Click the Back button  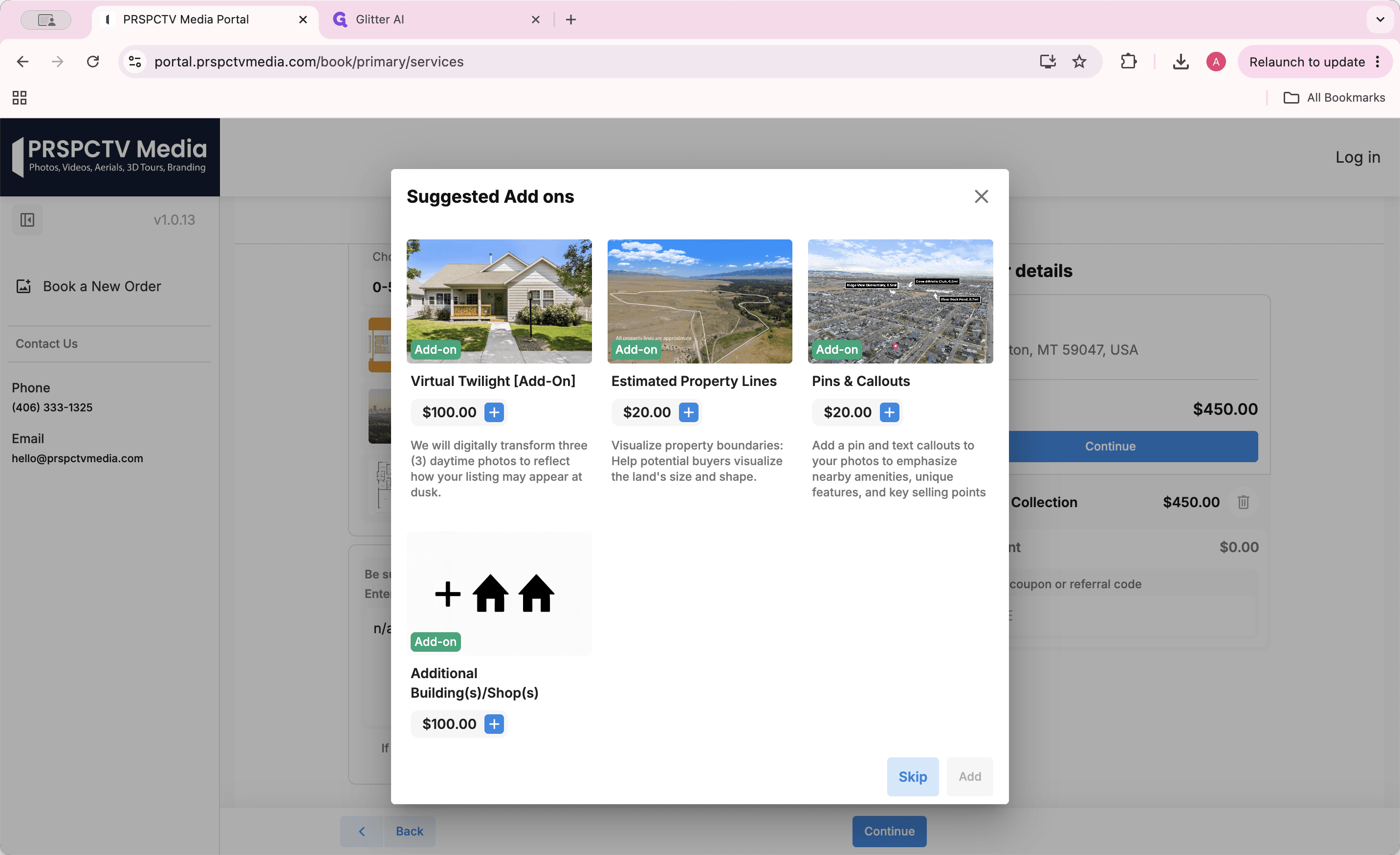click(x=409, y=831)
